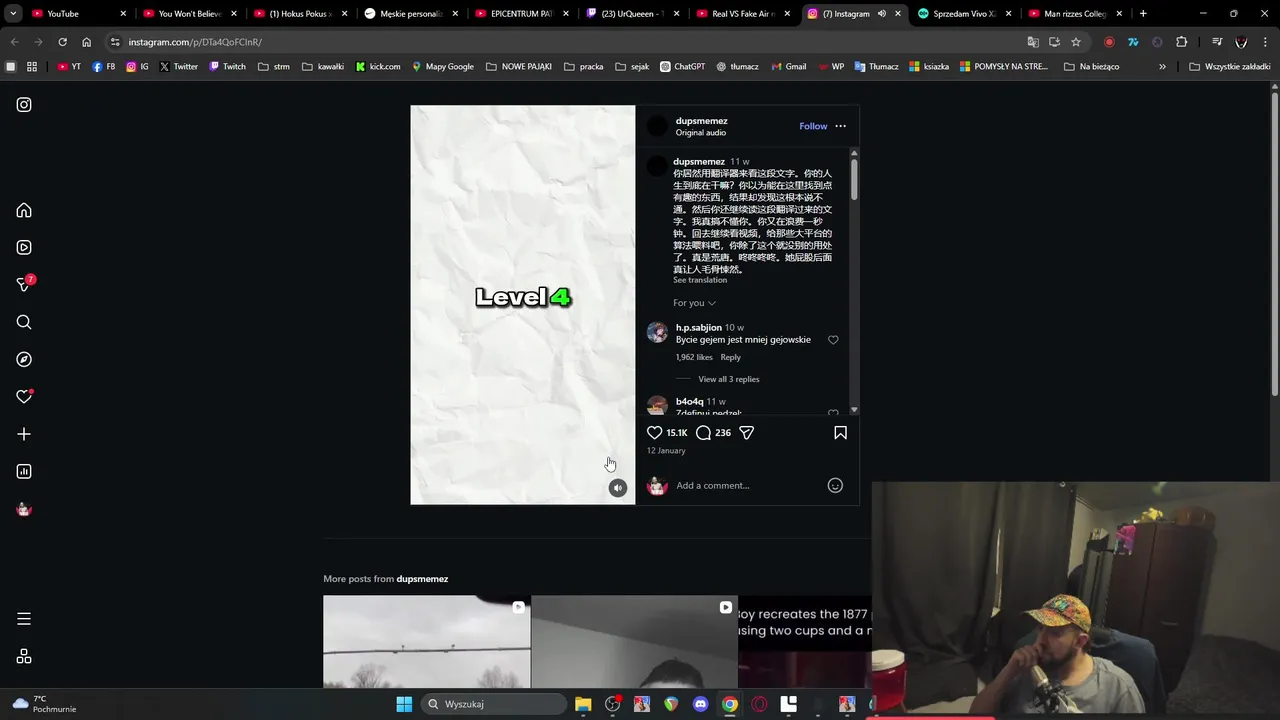Open Na bieżąco bookmarks folder
Screen dimensions: 1280x720
pyautogui.click(x=1091, y=67)
